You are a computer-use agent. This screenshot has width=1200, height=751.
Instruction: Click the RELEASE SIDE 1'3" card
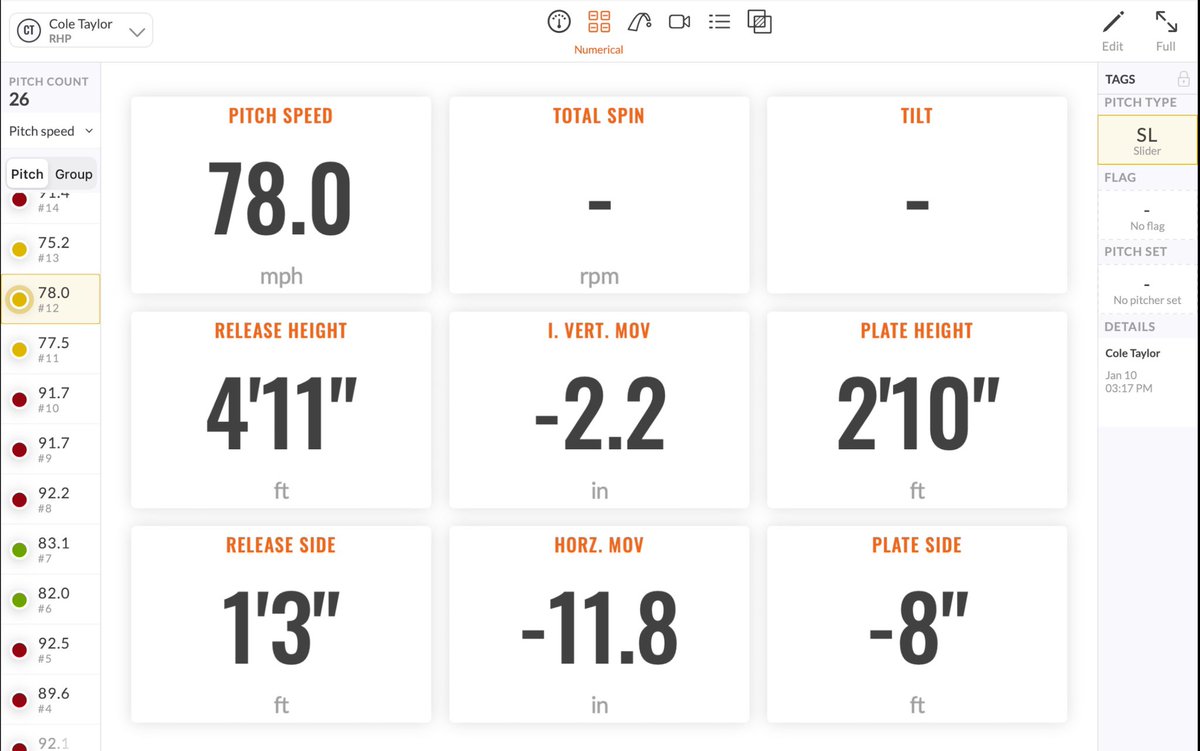281,624
